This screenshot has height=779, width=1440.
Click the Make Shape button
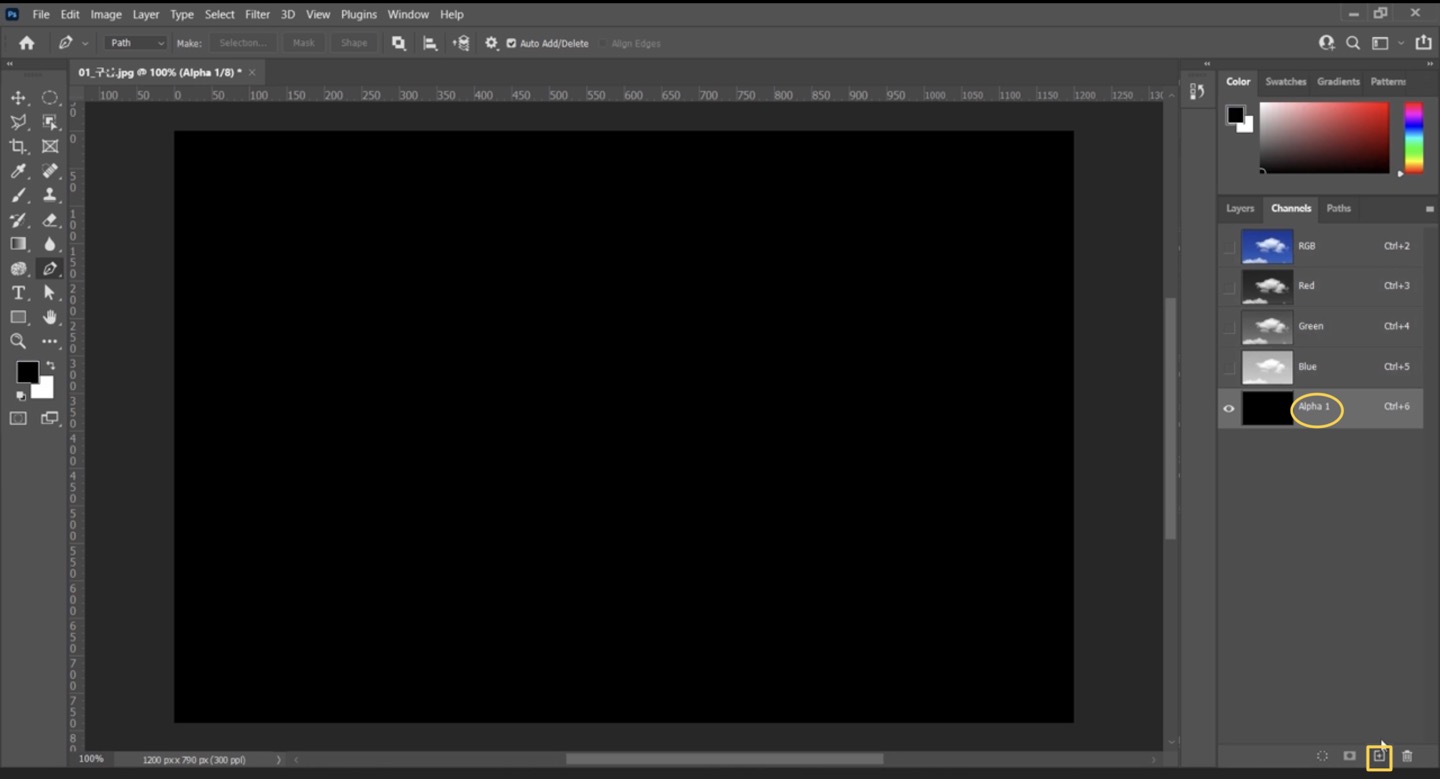(x=354, y=43)
